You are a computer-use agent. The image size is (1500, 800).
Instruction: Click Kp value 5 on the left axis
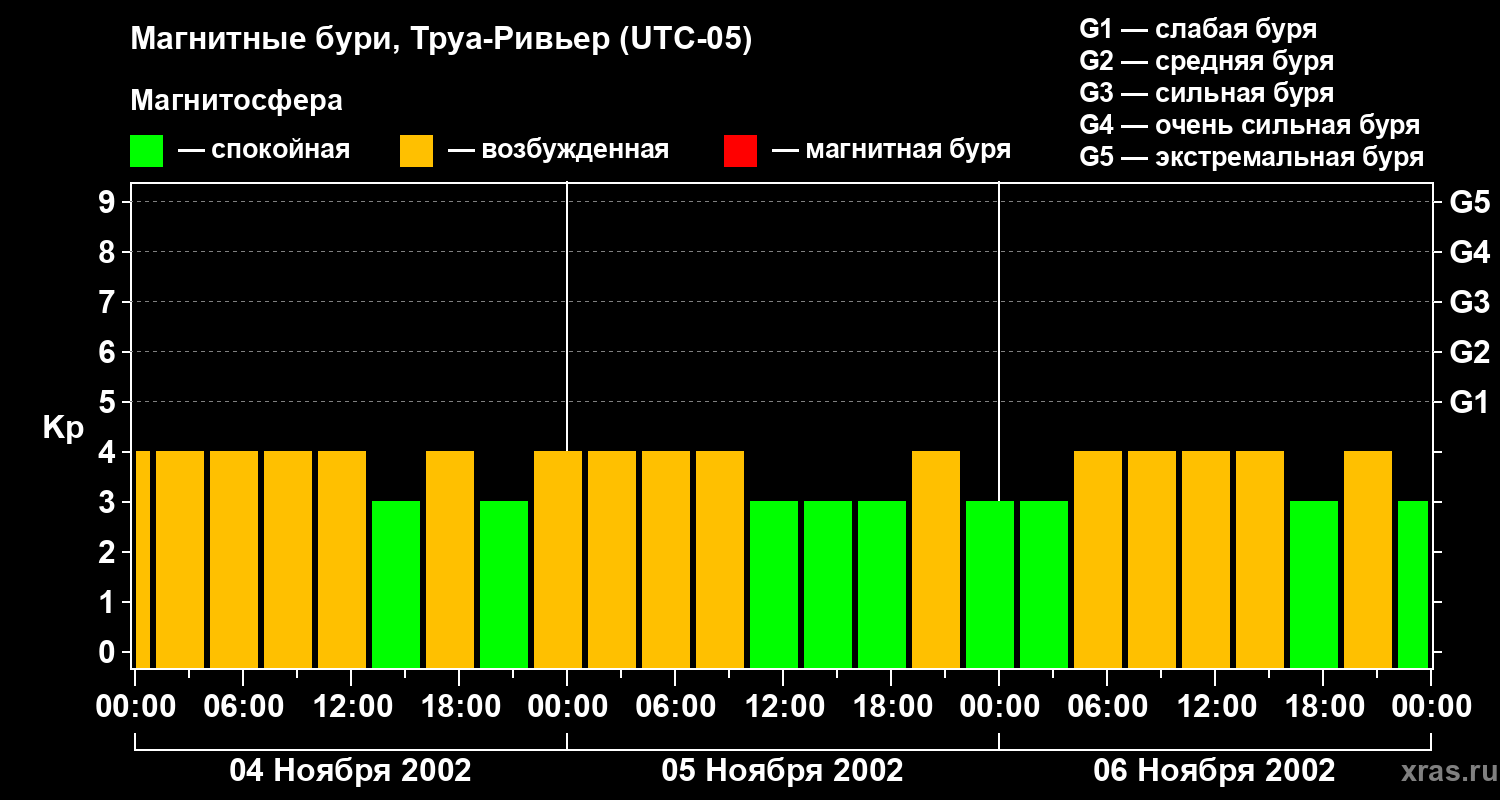109,402
